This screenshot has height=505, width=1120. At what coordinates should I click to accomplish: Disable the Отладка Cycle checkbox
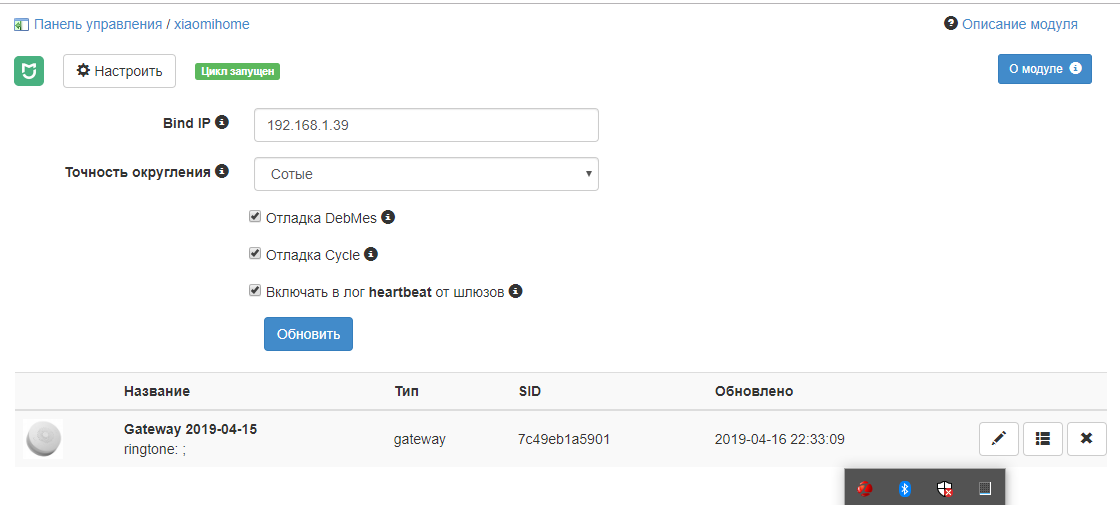click(255, 254)
